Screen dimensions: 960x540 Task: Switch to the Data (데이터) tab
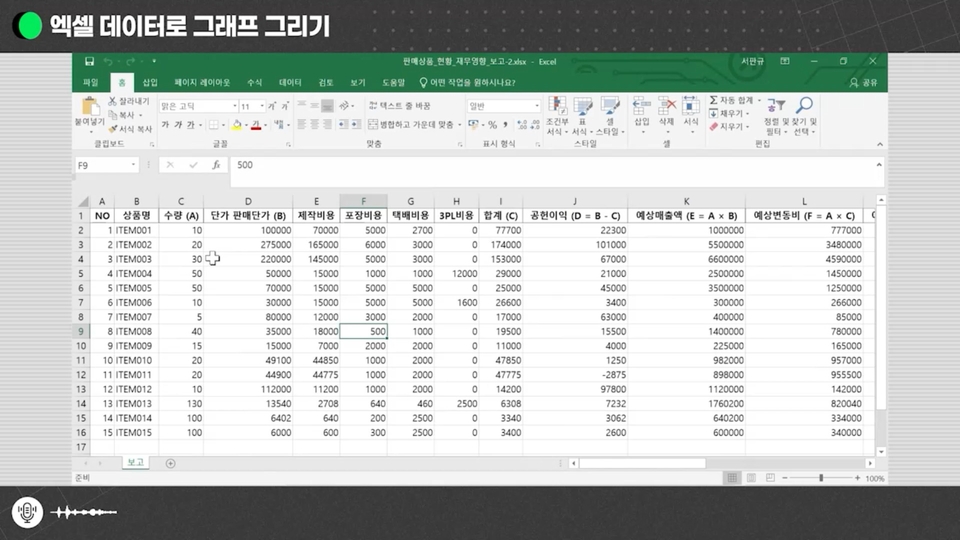coord(290,82)
